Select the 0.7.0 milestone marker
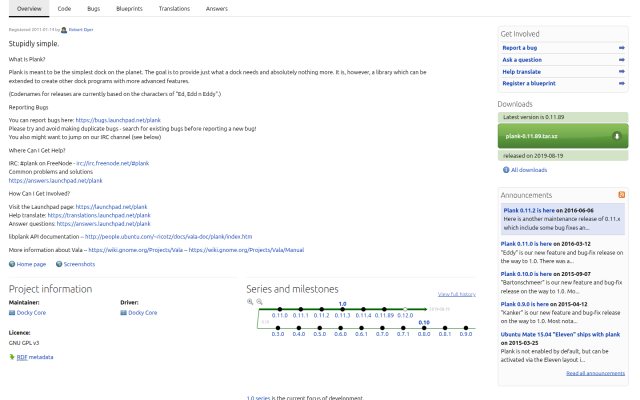This screenshot has width=640, height=400. [382, 328]
